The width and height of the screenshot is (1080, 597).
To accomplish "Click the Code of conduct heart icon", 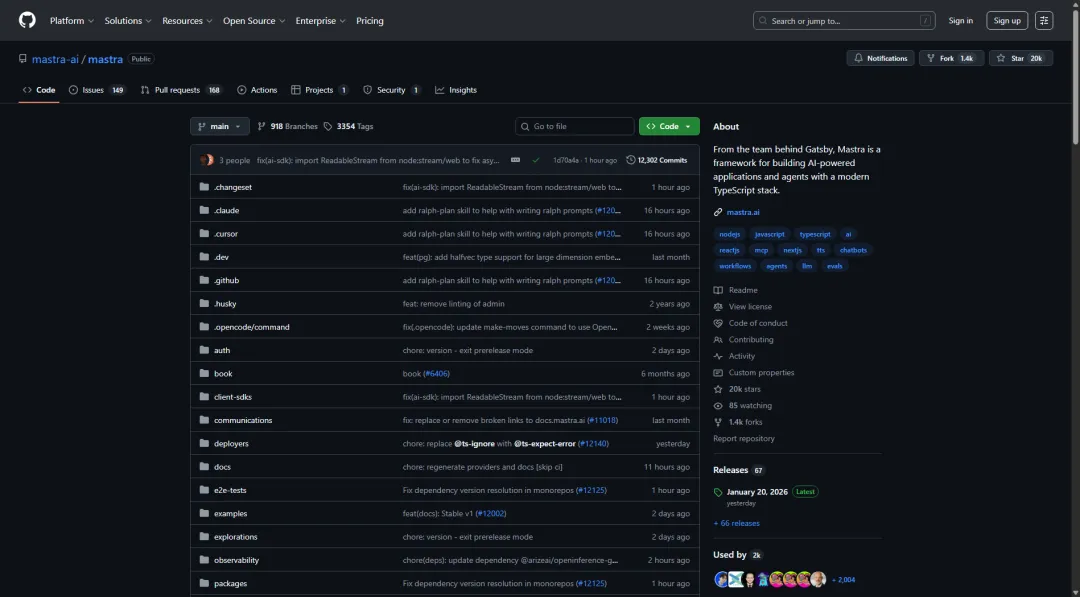I will [718, 323].
